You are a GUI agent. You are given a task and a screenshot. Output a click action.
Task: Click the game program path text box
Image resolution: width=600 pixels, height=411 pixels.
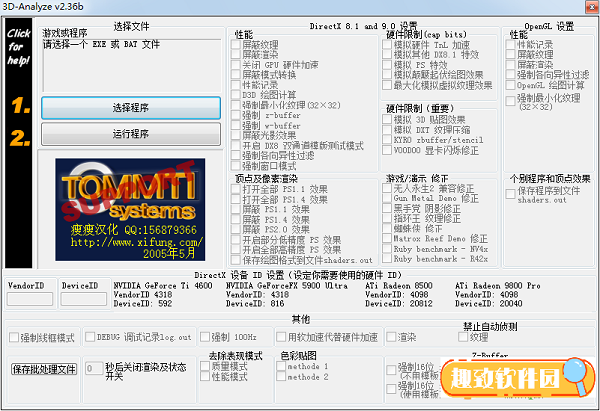[130, 64]
